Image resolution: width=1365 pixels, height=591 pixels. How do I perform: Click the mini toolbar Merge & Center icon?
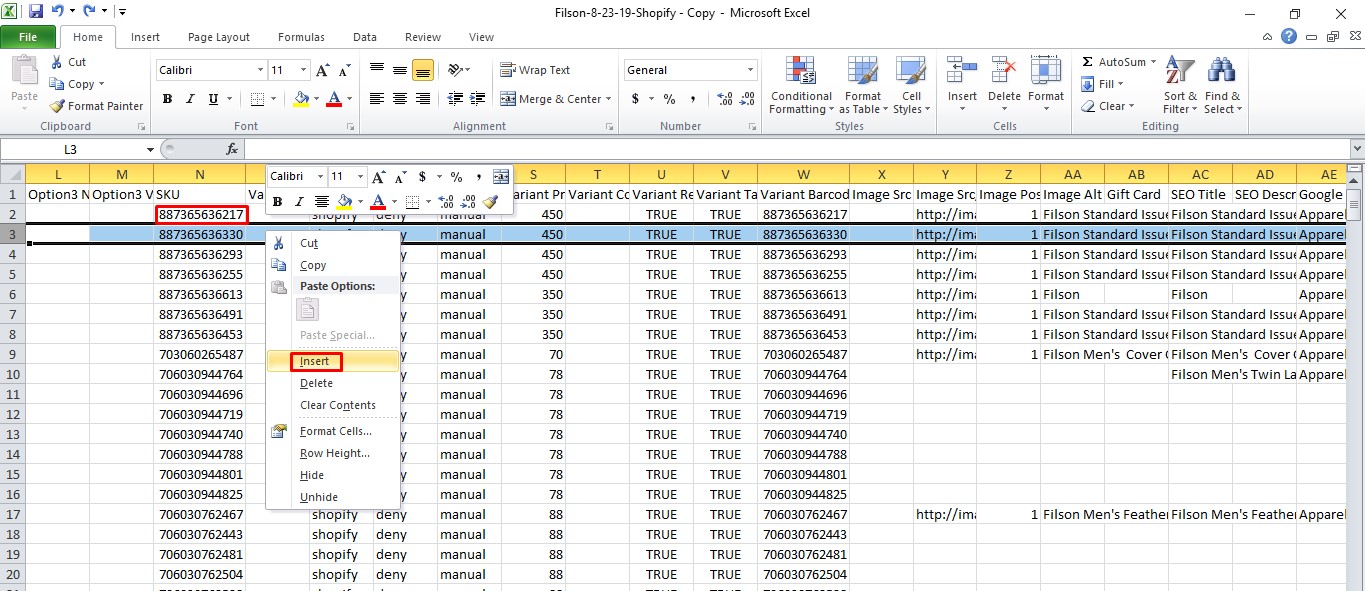pyautogui.click(x=500, y=176)
